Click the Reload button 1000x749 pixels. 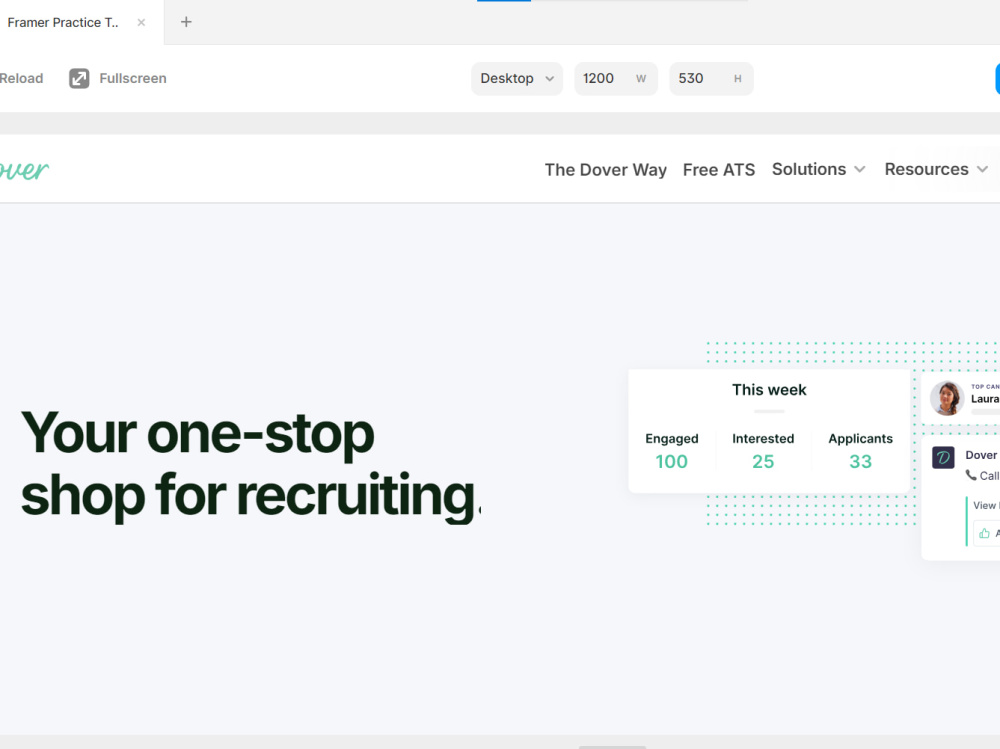coord(21,78)
